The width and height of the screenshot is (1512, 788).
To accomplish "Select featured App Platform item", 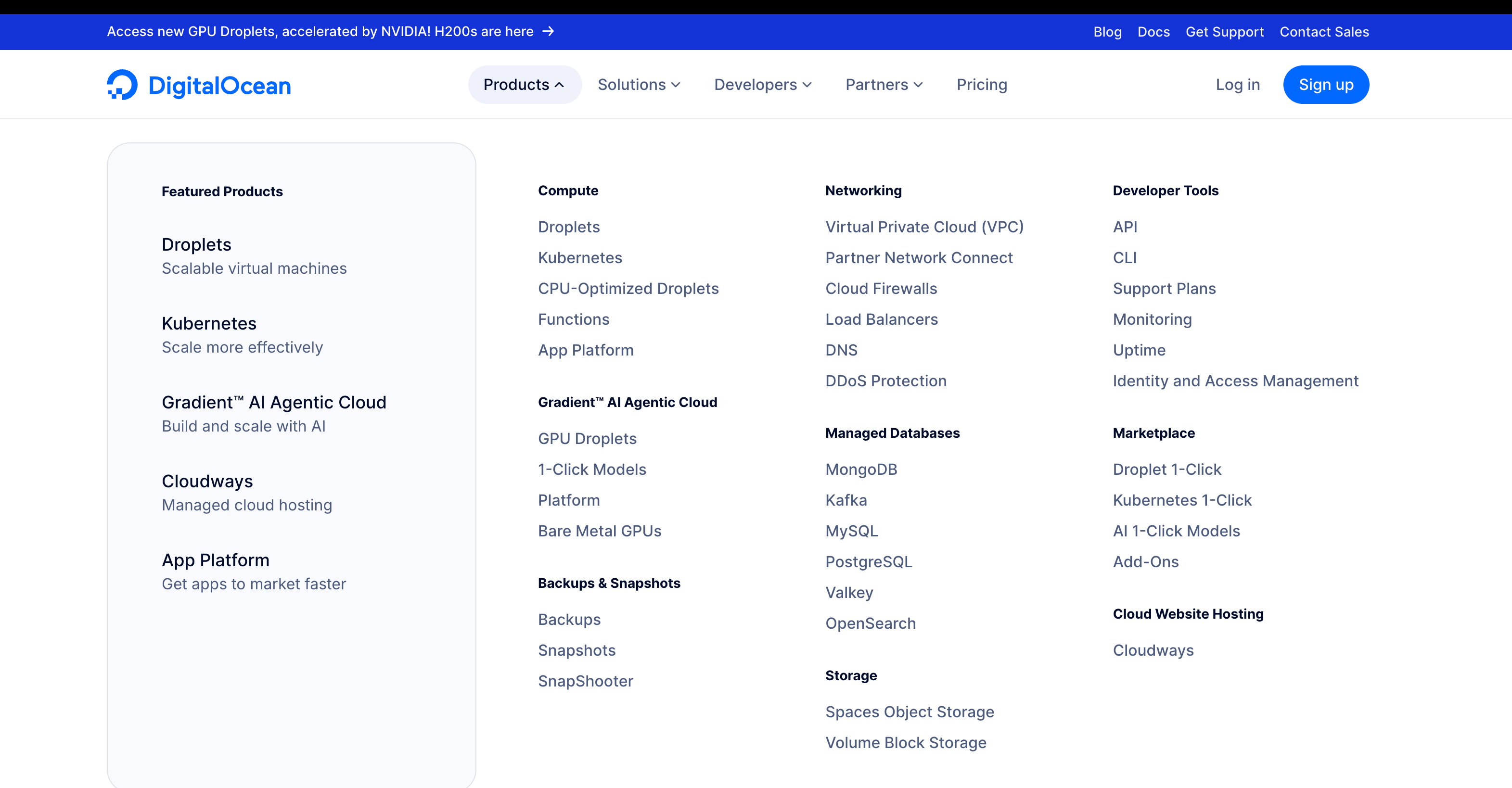I will click(254, 572).
